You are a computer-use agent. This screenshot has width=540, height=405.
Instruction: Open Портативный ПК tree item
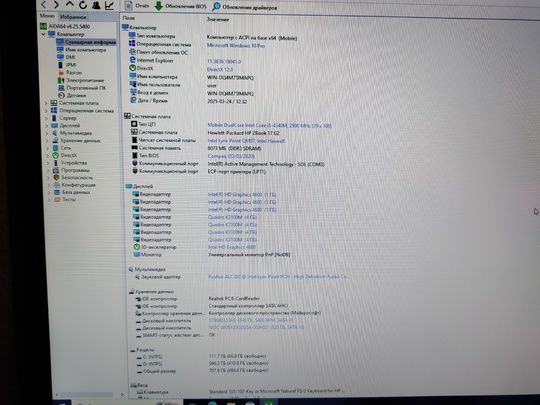[82, 88]
